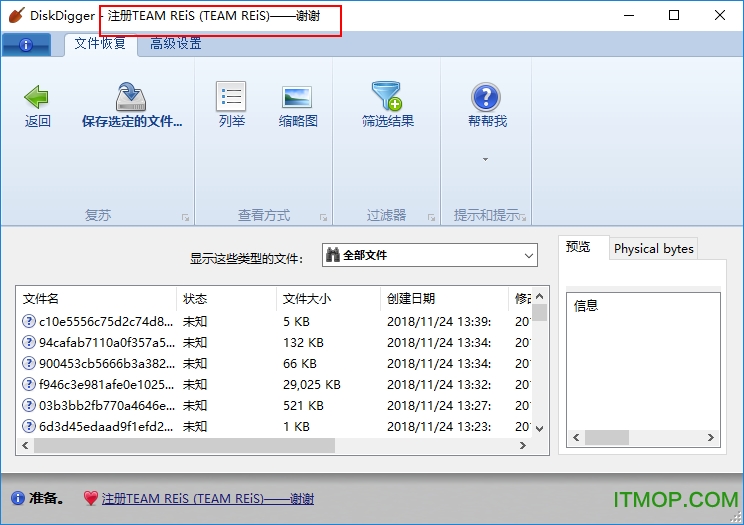Select file name 03b3bb2fb770a4646e...
Image resolution: width=744 pixels, height=525 pixels.
[107, 405]
